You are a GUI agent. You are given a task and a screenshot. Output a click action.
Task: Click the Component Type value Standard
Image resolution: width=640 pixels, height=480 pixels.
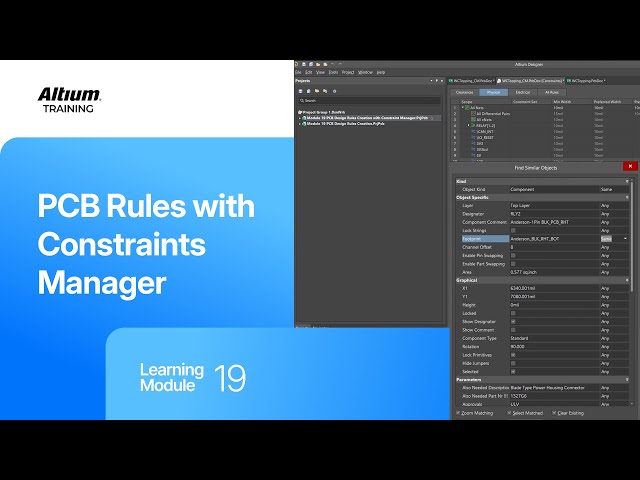pos(519,338)
